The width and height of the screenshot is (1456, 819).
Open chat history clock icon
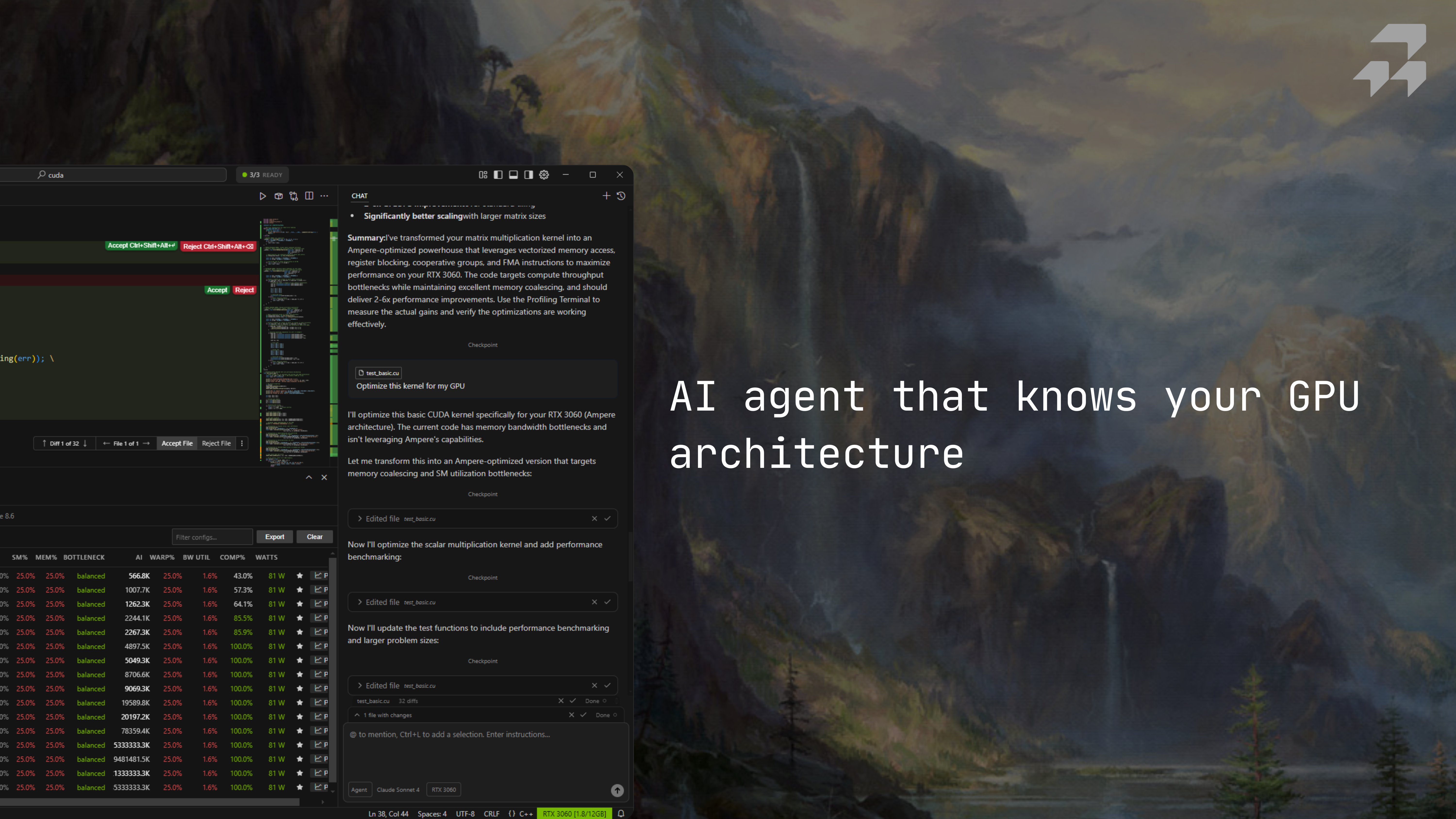pyautogui.click(x=621, y=196)
